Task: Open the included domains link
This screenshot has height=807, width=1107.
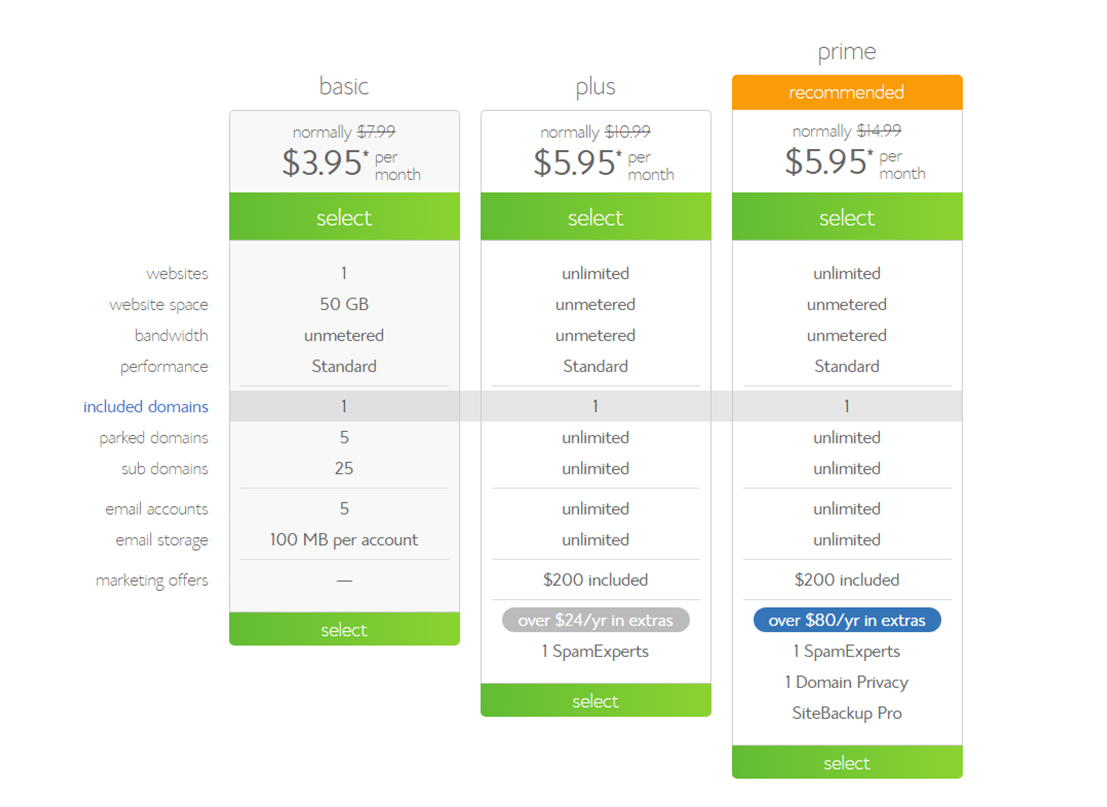Action: (145, 407)
